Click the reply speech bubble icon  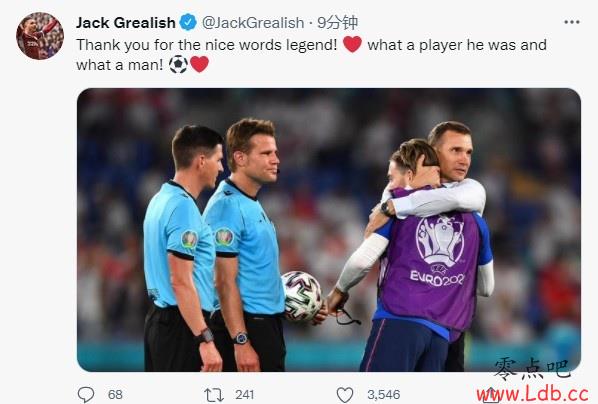pyautogui.click(x=86, y=394)
